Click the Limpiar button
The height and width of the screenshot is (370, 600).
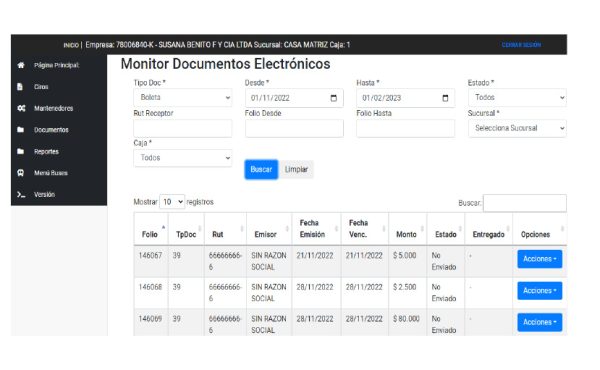pyautogui.click(x=296, y=169)
